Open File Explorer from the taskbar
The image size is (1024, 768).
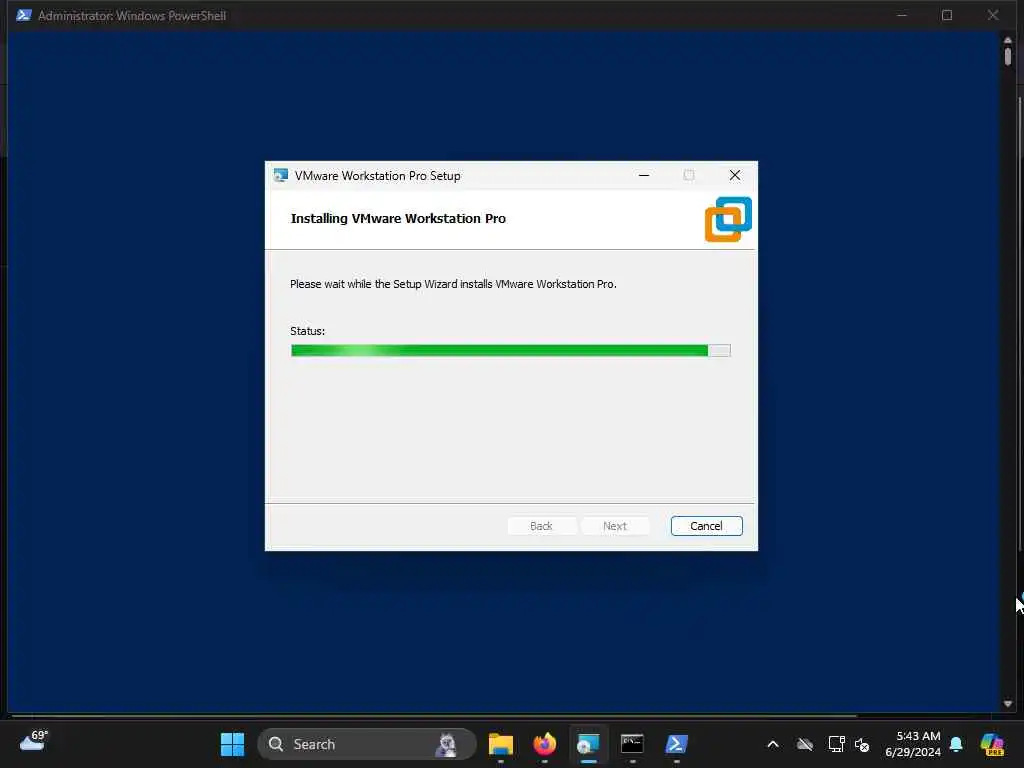click(501, 744)
